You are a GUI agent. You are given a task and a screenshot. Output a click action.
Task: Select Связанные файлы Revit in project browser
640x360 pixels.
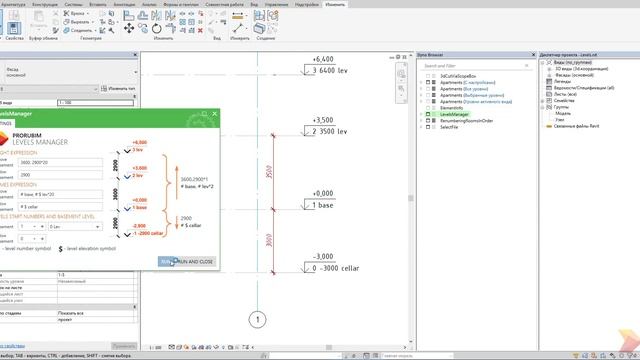point(576,126)
